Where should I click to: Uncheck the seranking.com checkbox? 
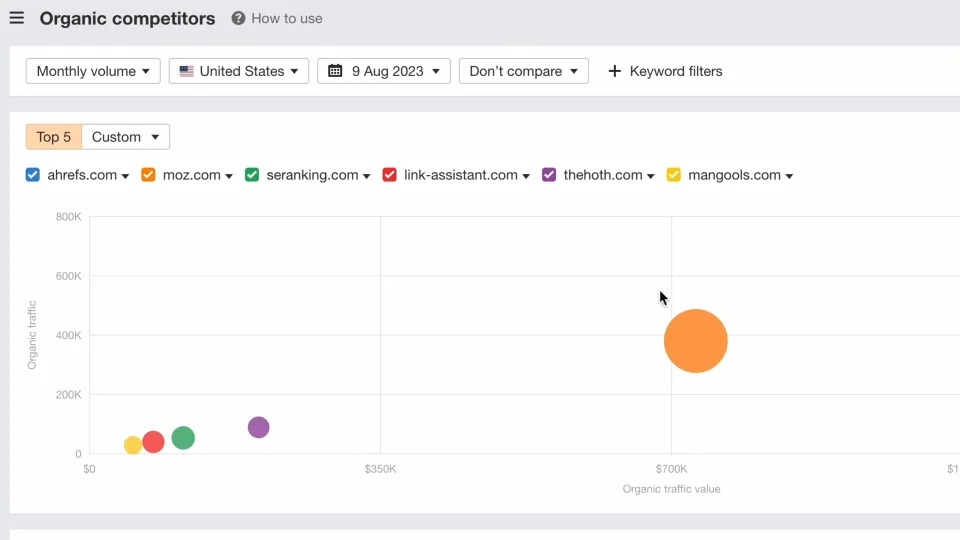click(x=252, y=175)
